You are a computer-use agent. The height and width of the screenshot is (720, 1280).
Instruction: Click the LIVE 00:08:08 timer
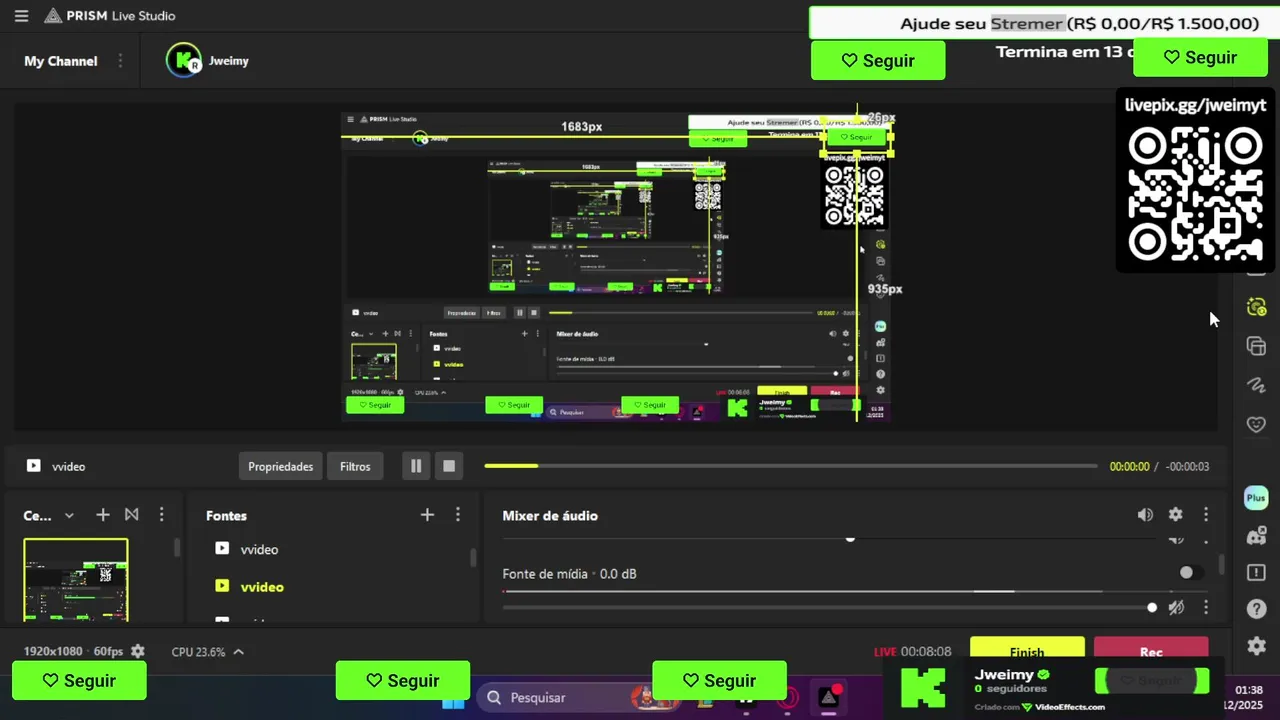(x=913, y=651)
